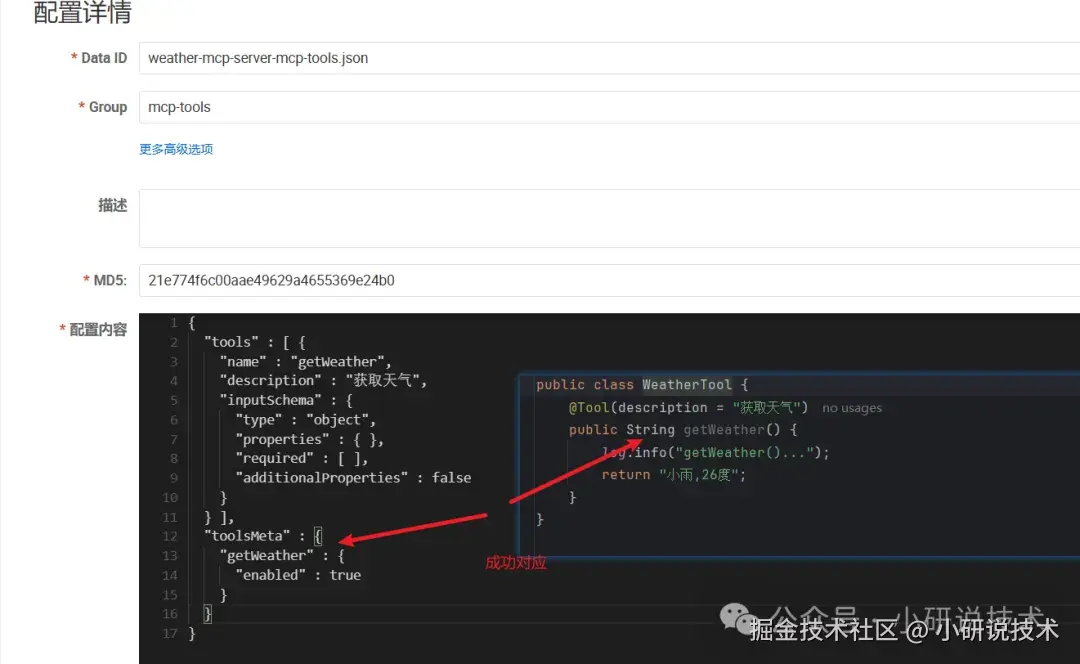
Task: Click the "type" : "object" line
Action: tap(305, 419)
